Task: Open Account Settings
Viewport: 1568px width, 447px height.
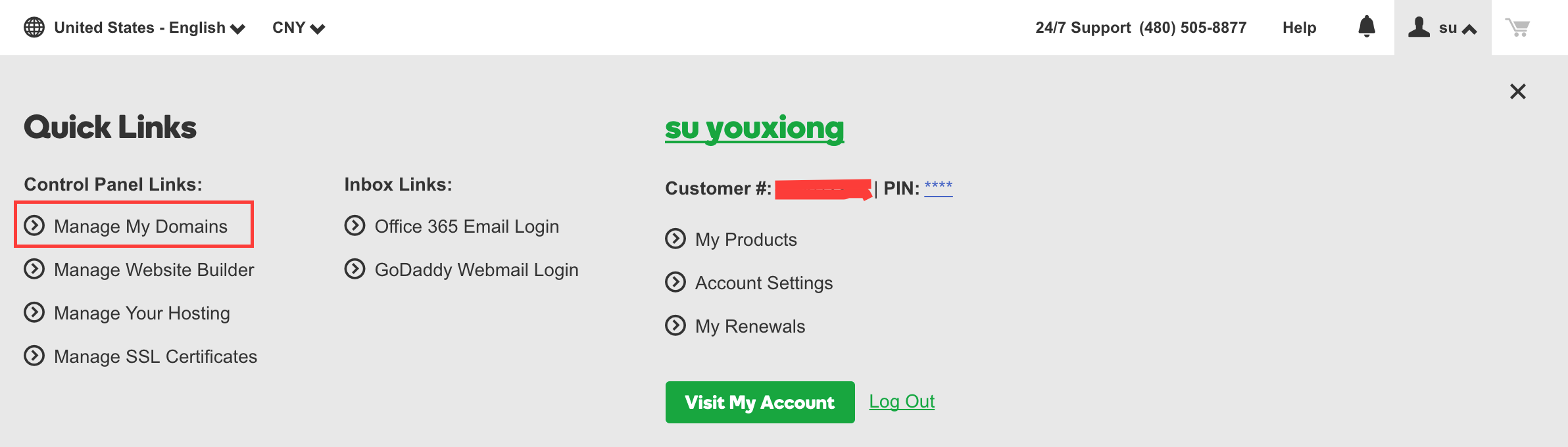Action: click(x=764, y=283)
